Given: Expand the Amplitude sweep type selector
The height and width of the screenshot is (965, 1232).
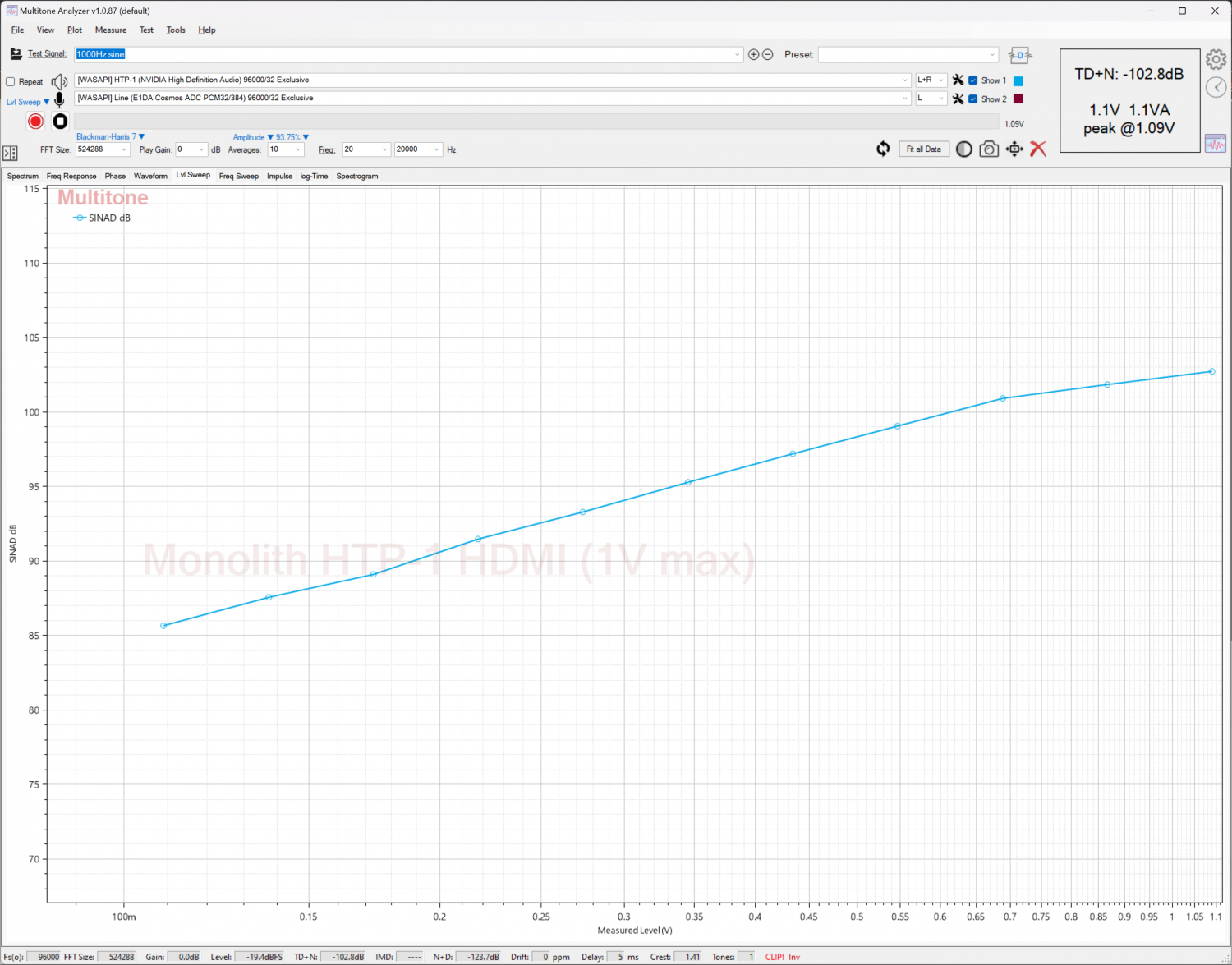Looking at the screenshot, I should (252, 137).
